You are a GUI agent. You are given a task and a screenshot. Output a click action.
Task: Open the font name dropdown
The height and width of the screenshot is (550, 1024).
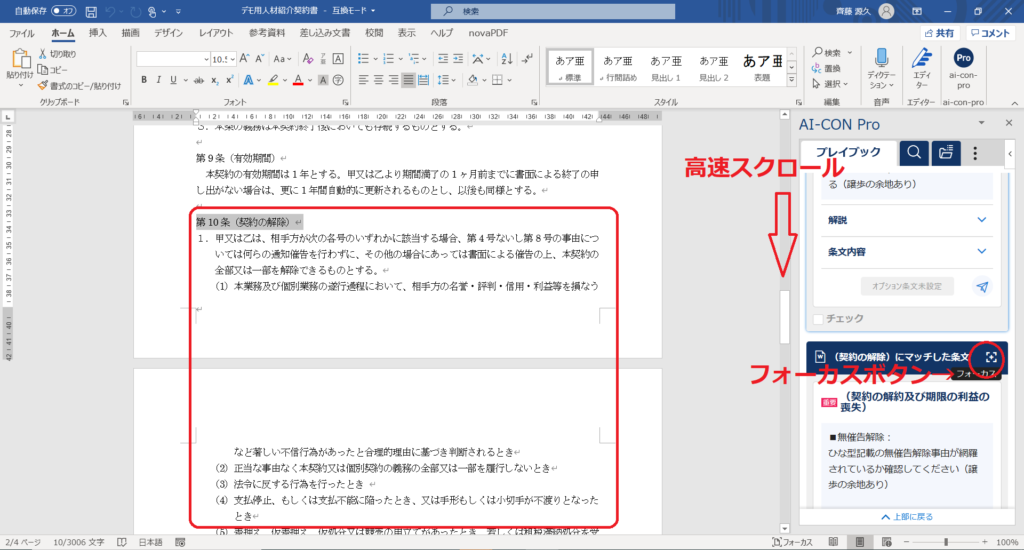click(x=206, y=59)
